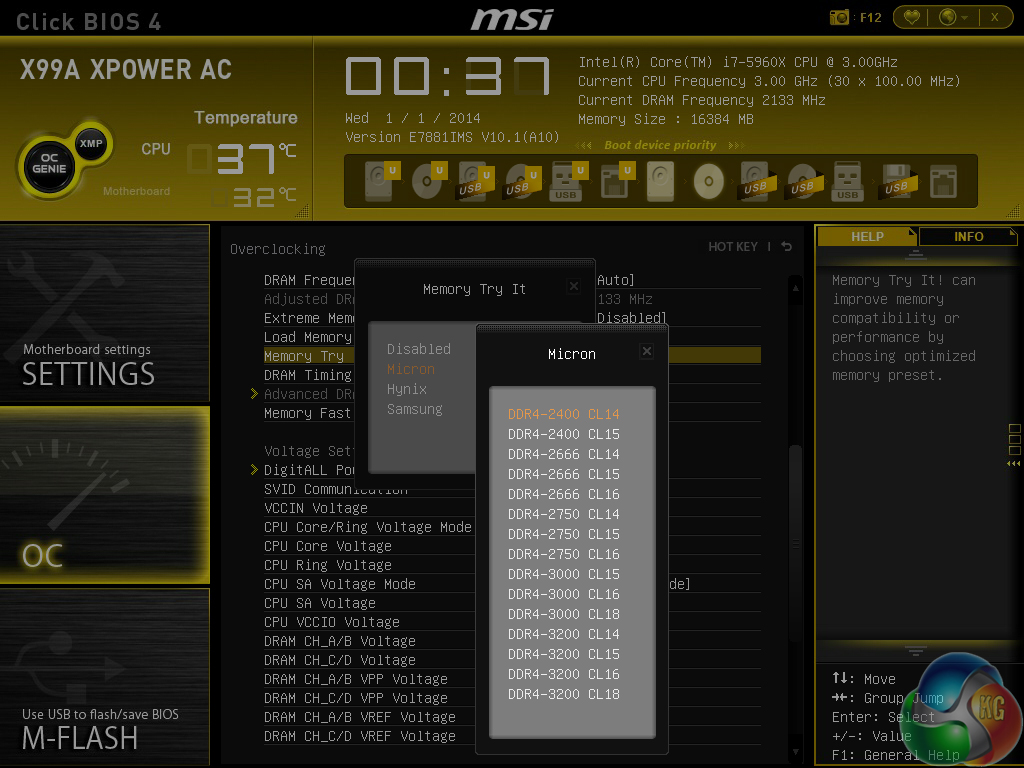Screen dimensions: 1024x768
Task: Choose Hynix in Memory Try It list
Action: coord(406,389)
